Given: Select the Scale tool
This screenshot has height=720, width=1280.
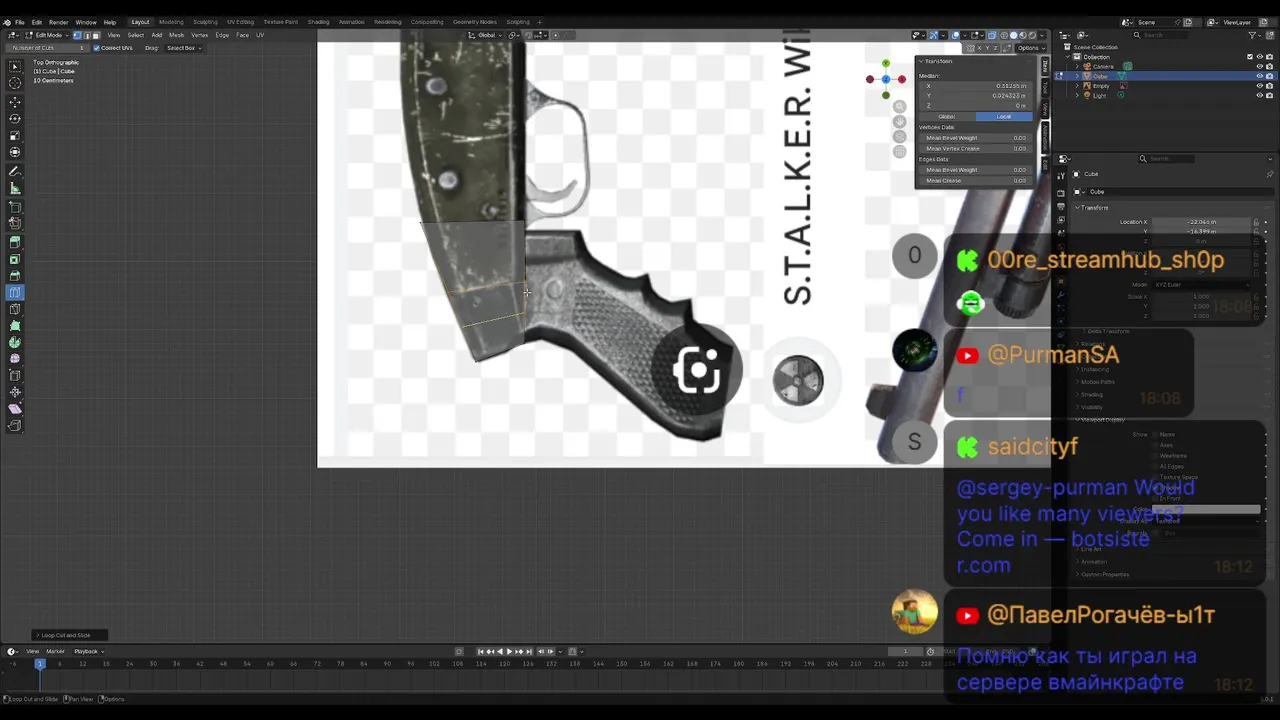Looking at the screenshot, I should (15, 136).
